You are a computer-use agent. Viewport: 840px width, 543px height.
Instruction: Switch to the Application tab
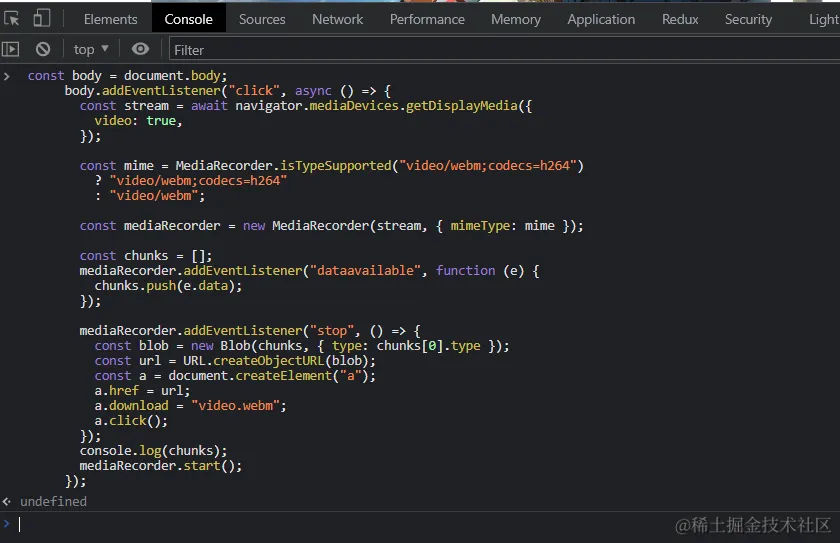(x=601, y=19)
